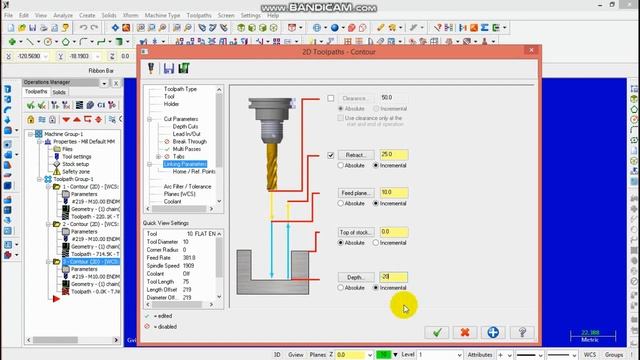Click the G1 post icon in Operations Manager
Image resolution: width=640 pixels, height=360 pixels.
pyautogui.click(x=101, y=105)
